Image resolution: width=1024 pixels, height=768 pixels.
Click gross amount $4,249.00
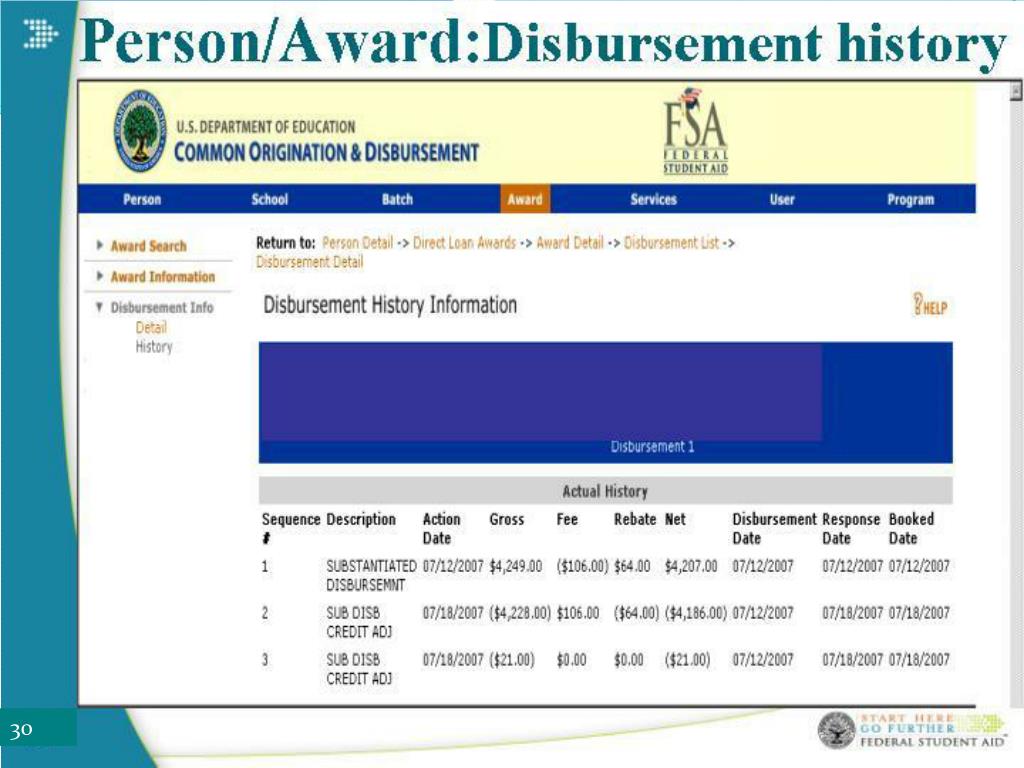[516, 566]
